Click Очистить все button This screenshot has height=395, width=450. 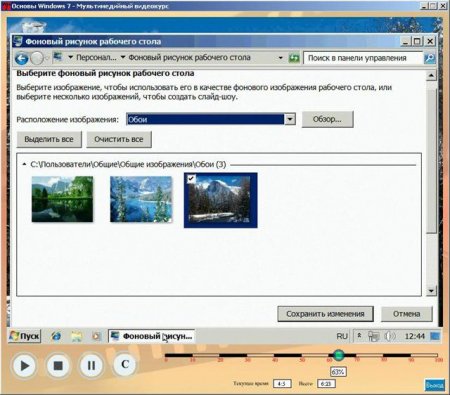[119, 139]
